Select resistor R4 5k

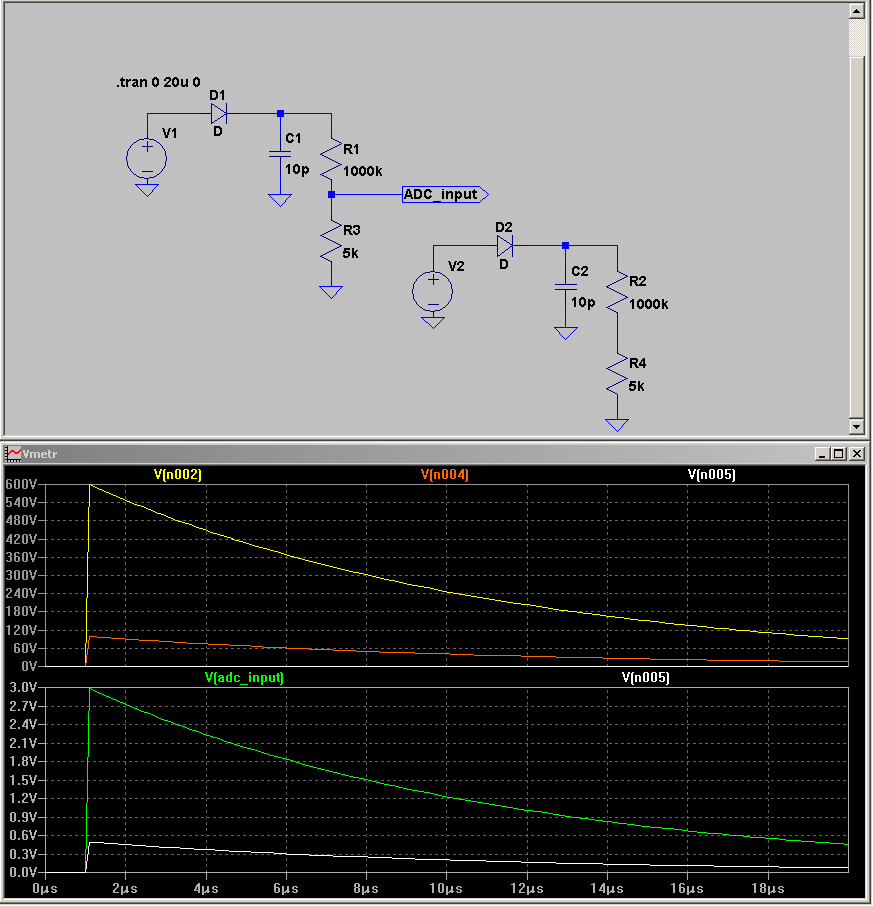617,376
